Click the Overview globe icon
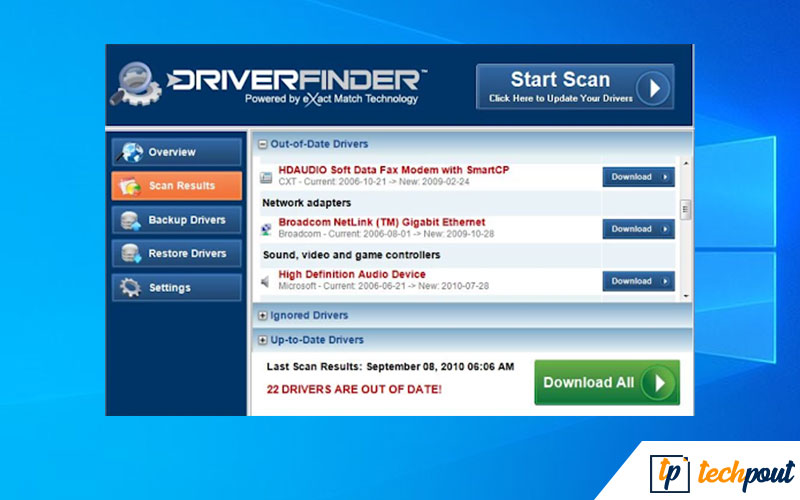 coord(130,152)
